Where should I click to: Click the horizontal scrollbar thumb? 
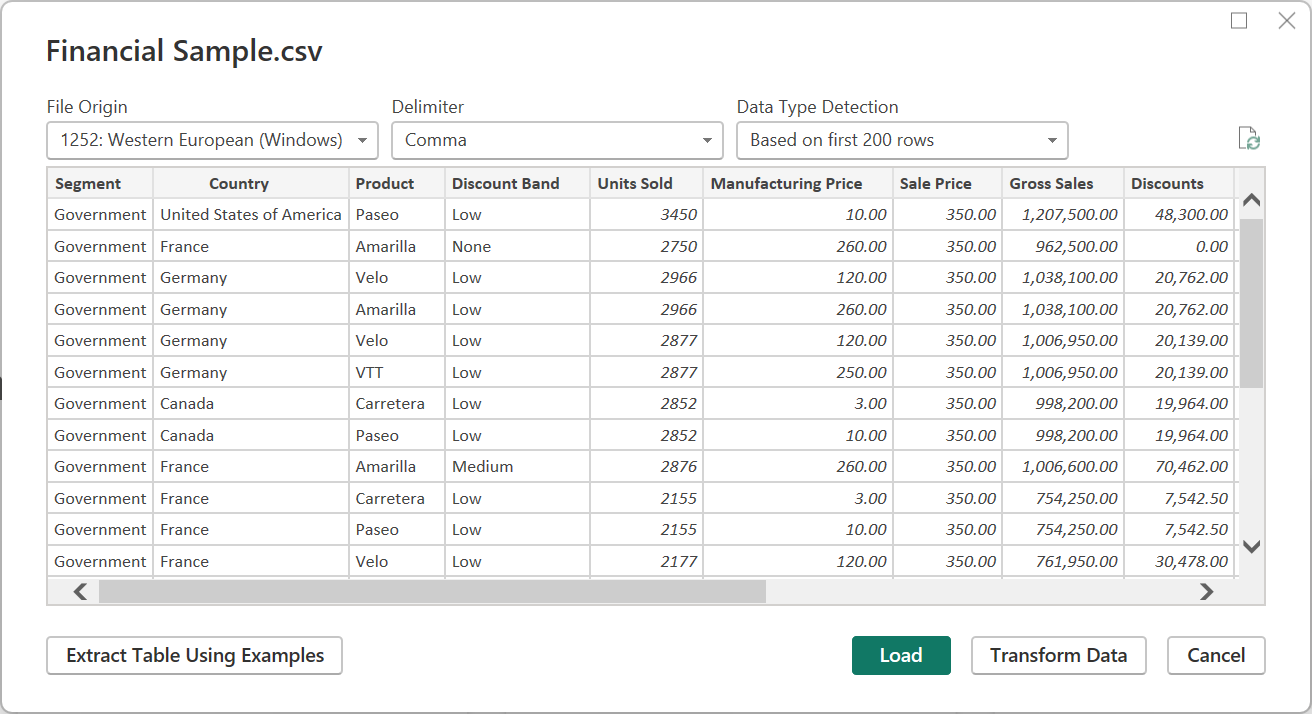pos(432,592)
